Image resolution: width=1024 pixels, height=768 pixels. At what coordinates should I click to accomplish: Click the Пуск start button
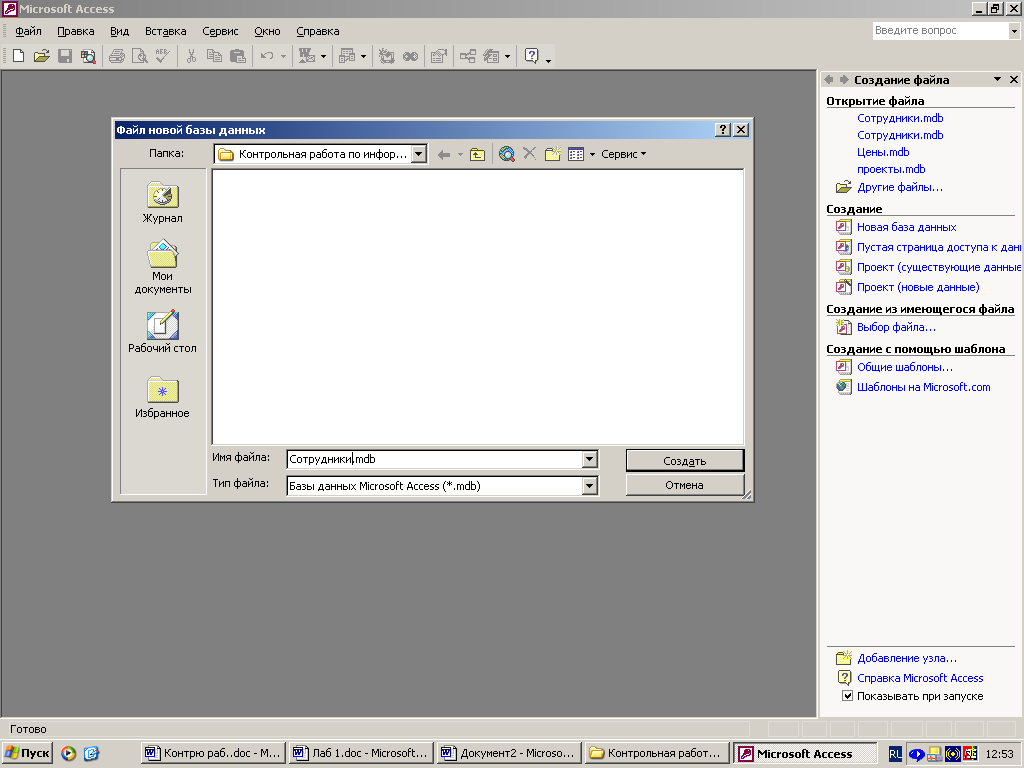(27, 753)
